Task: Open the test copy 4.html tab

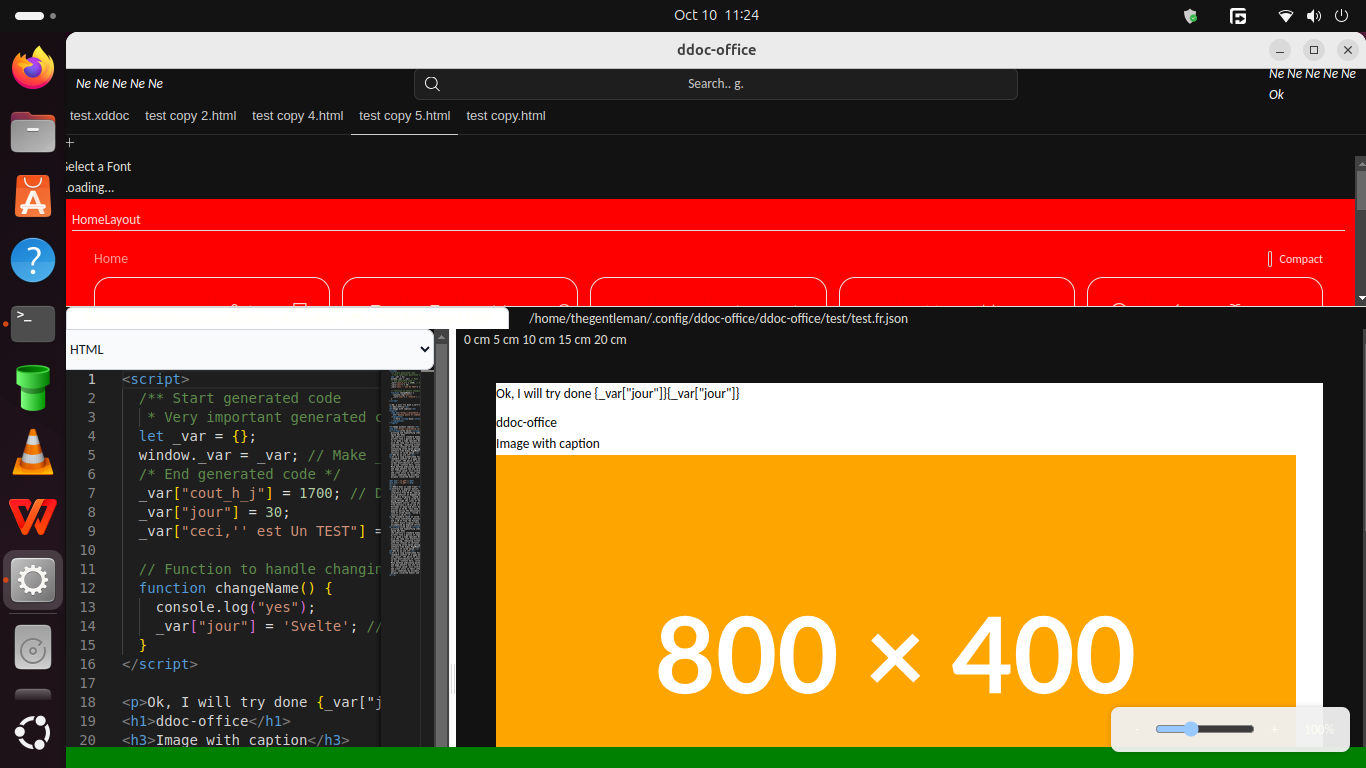Action: coord(297,116)
